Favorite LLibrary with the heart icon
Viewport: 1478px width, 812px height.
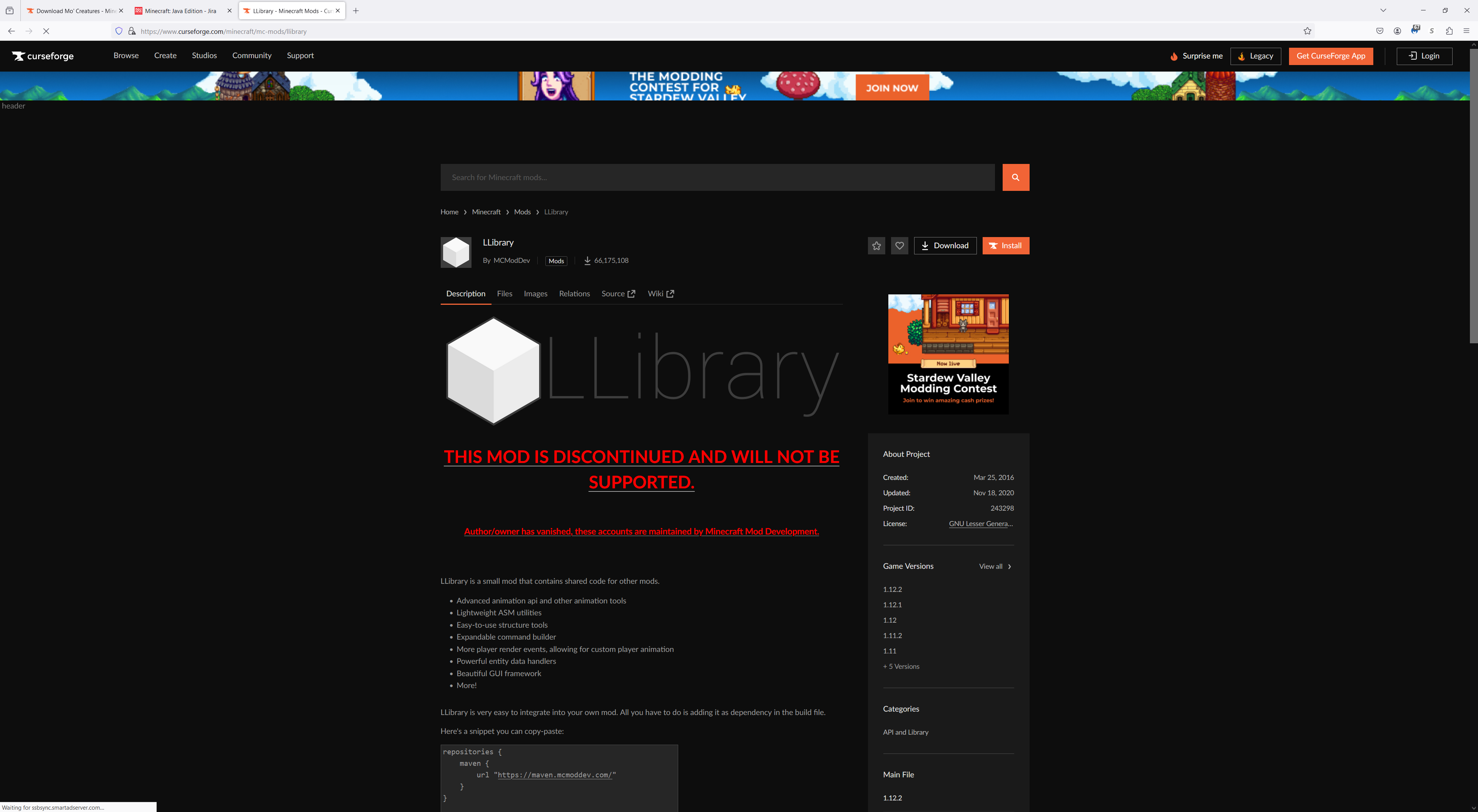pos(899,246)
